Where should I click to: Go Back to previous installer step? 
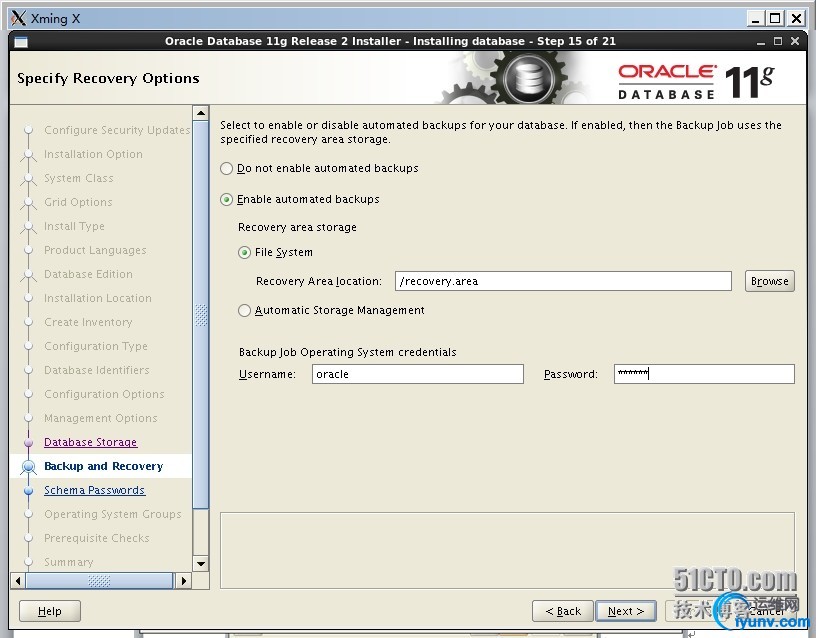[x=563, y=611]
